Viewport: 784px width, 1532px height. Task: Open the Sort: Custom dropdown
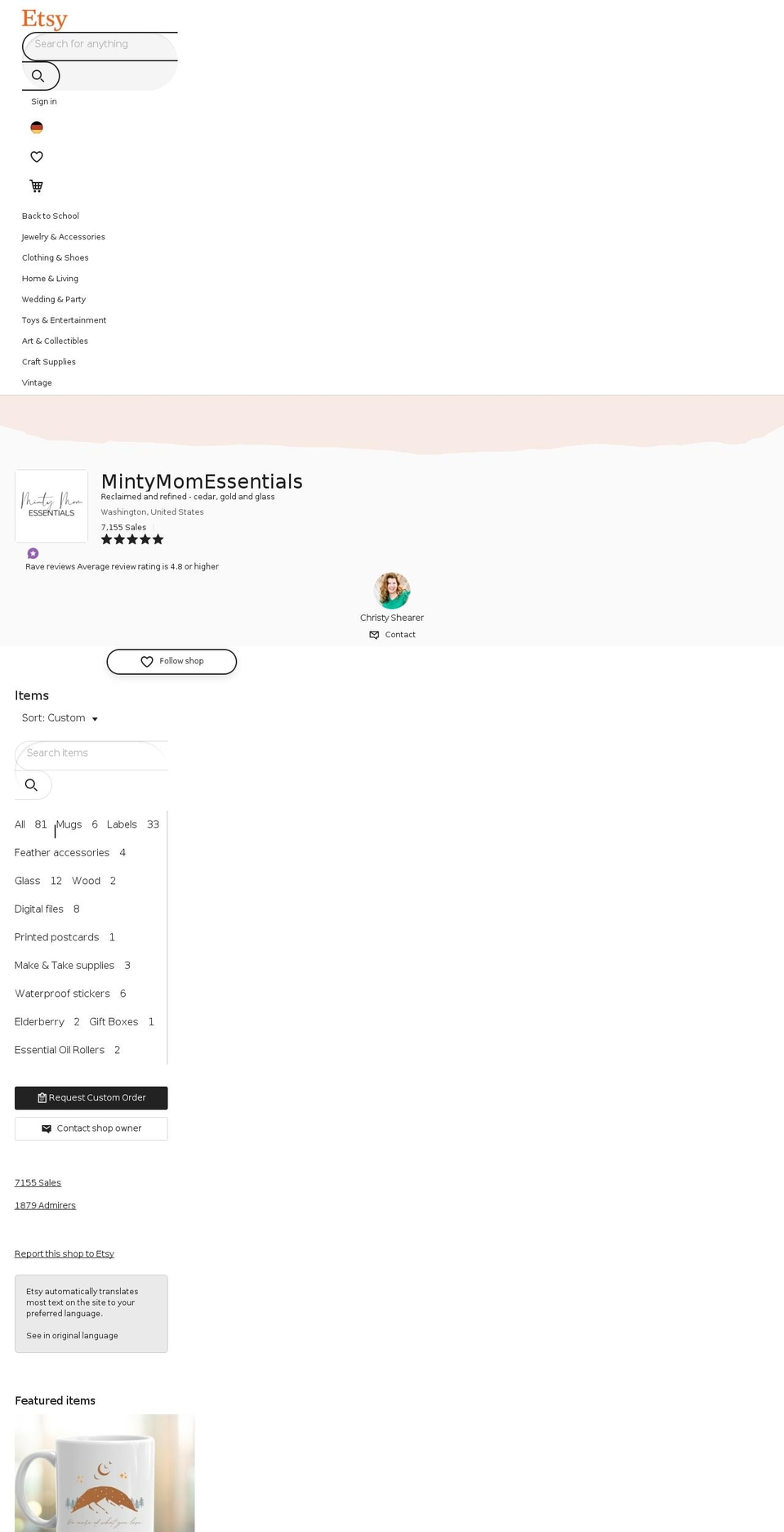pos(60,717)
